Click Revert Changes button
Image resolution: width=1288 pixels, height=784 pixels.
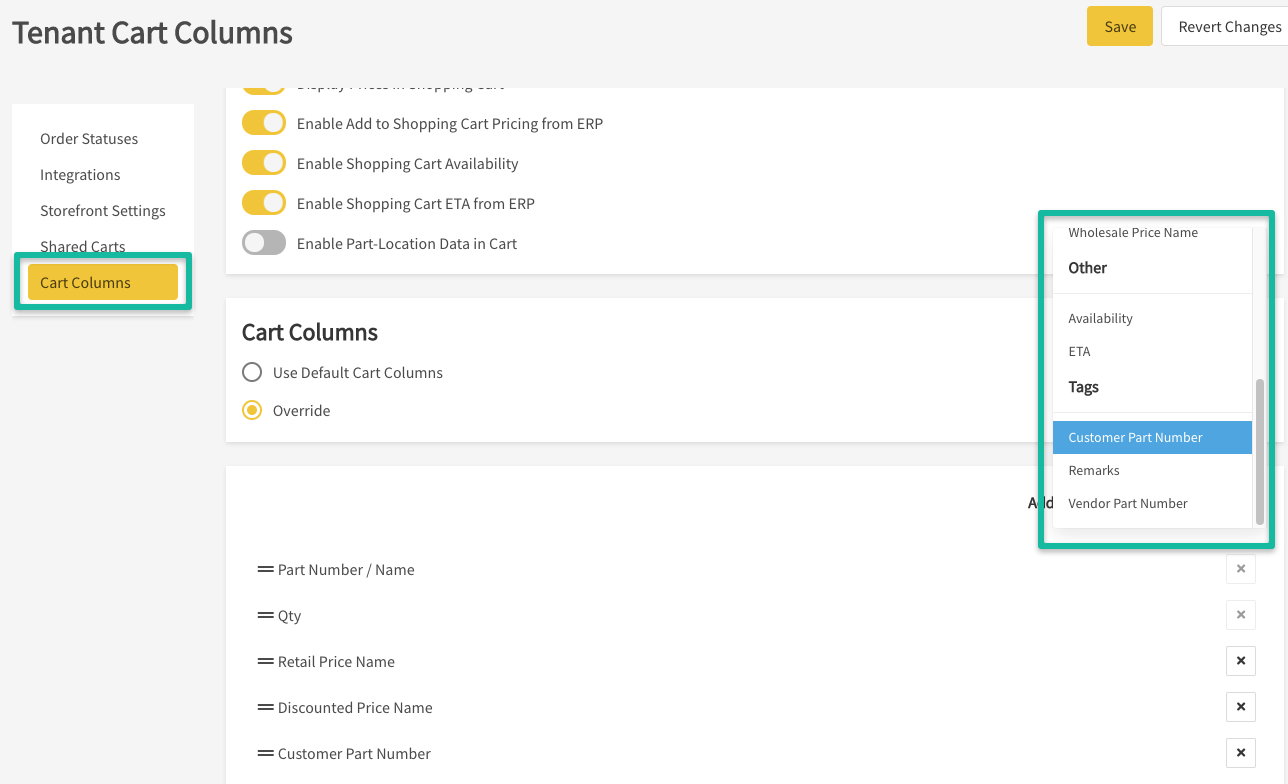coord(1229,26)
